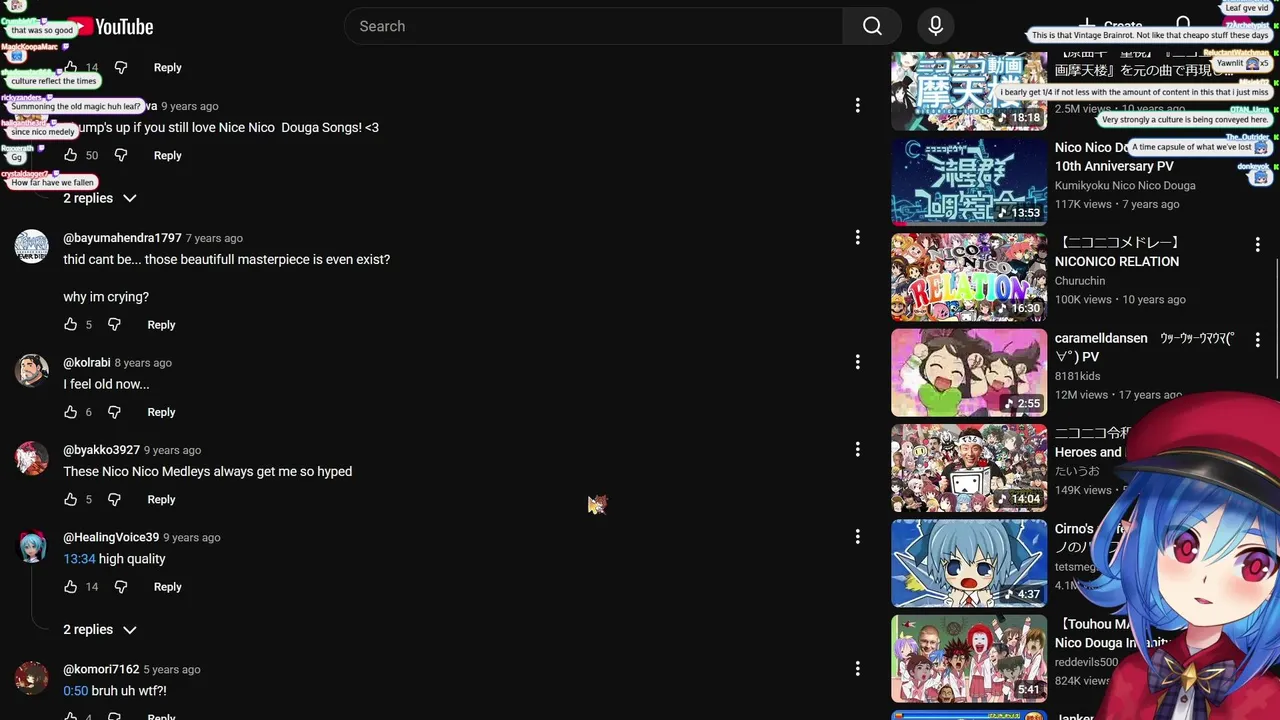Like the top comment with 14 likes
The image size is (1280, 720).
70,67
